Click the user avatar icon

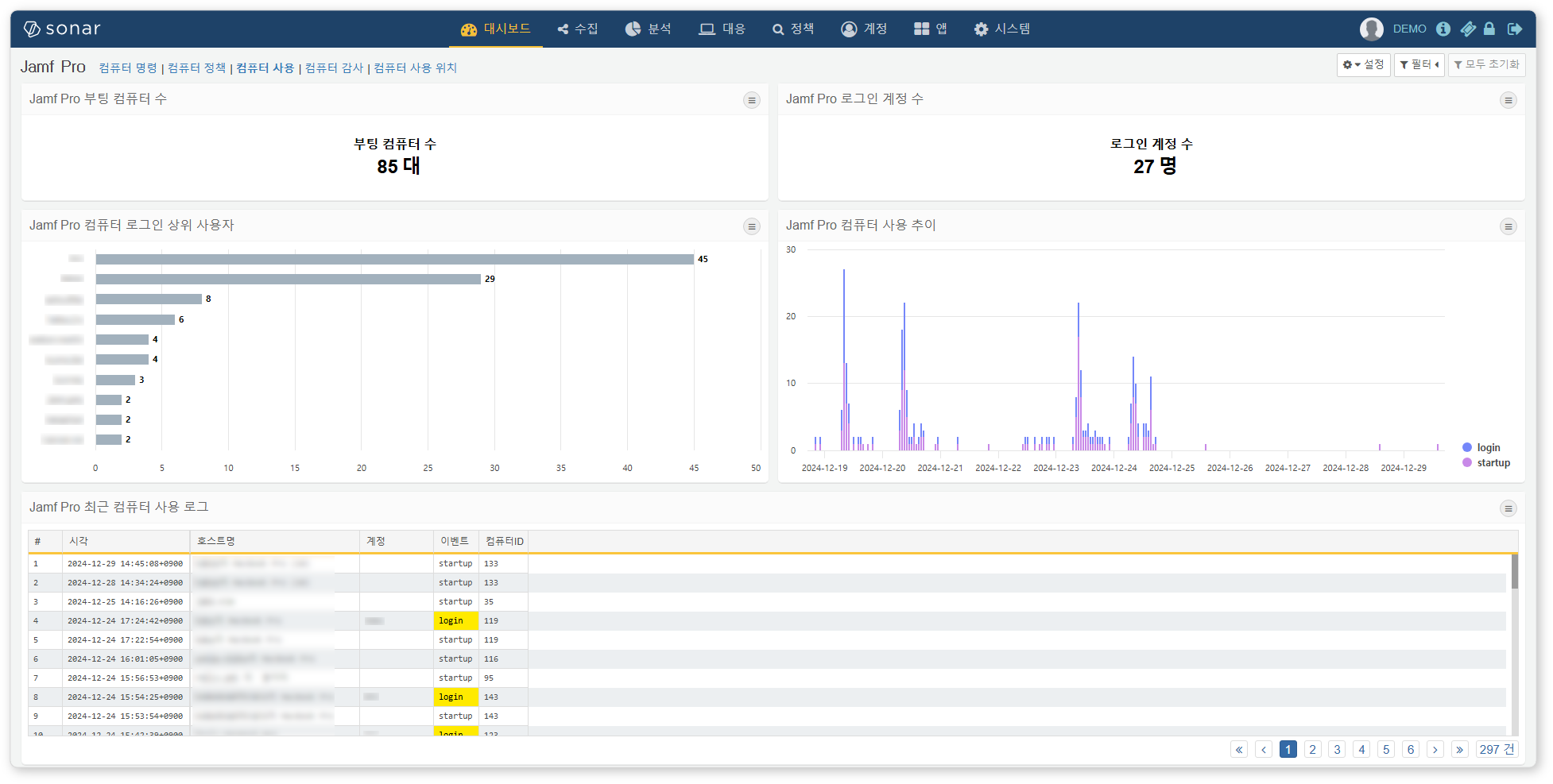click(1371, 29)
